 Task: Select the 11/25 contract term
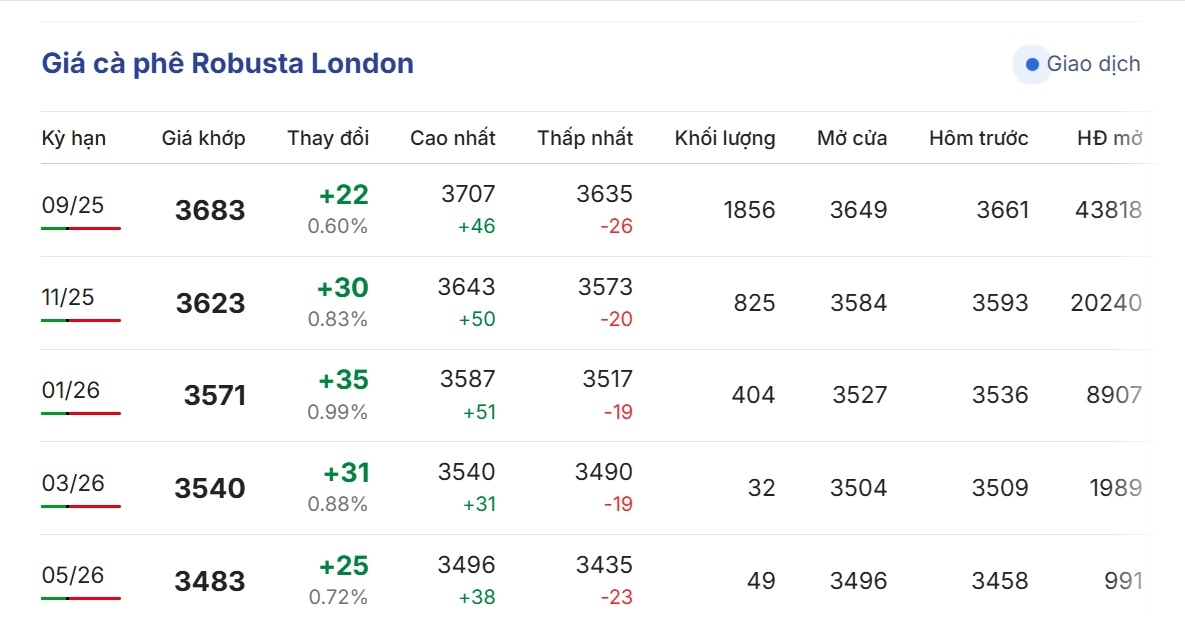[68, 297]
